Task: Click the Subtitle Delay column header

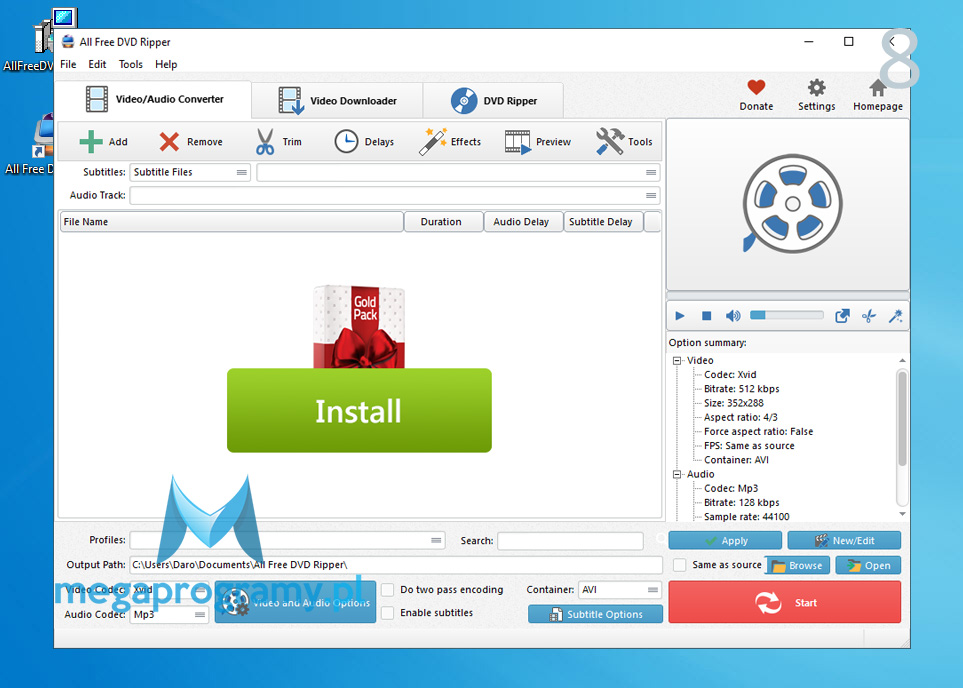Action: pos(603,222)
